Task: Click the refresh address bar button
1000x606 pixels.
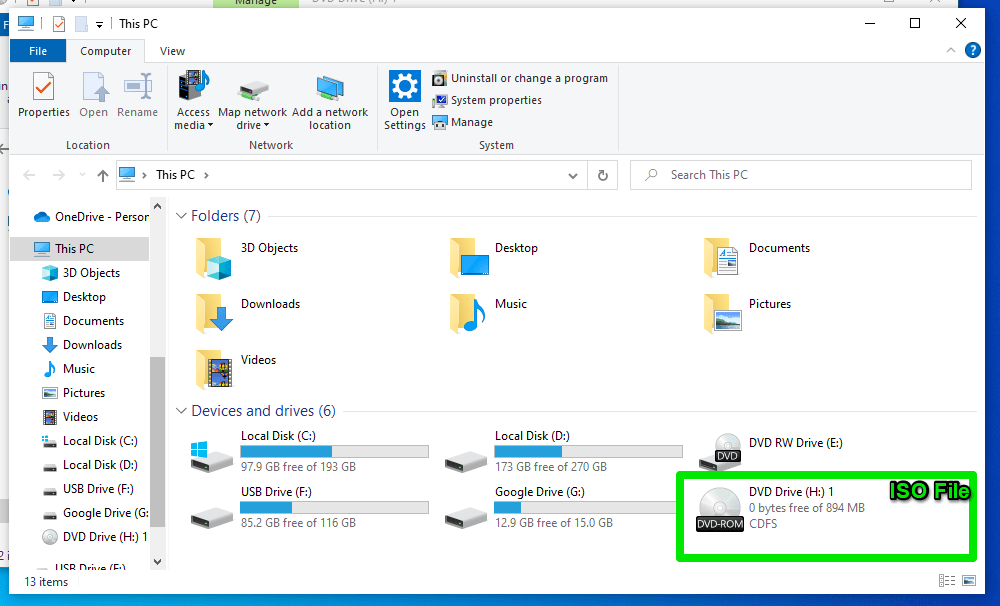Action: (602, 175)
